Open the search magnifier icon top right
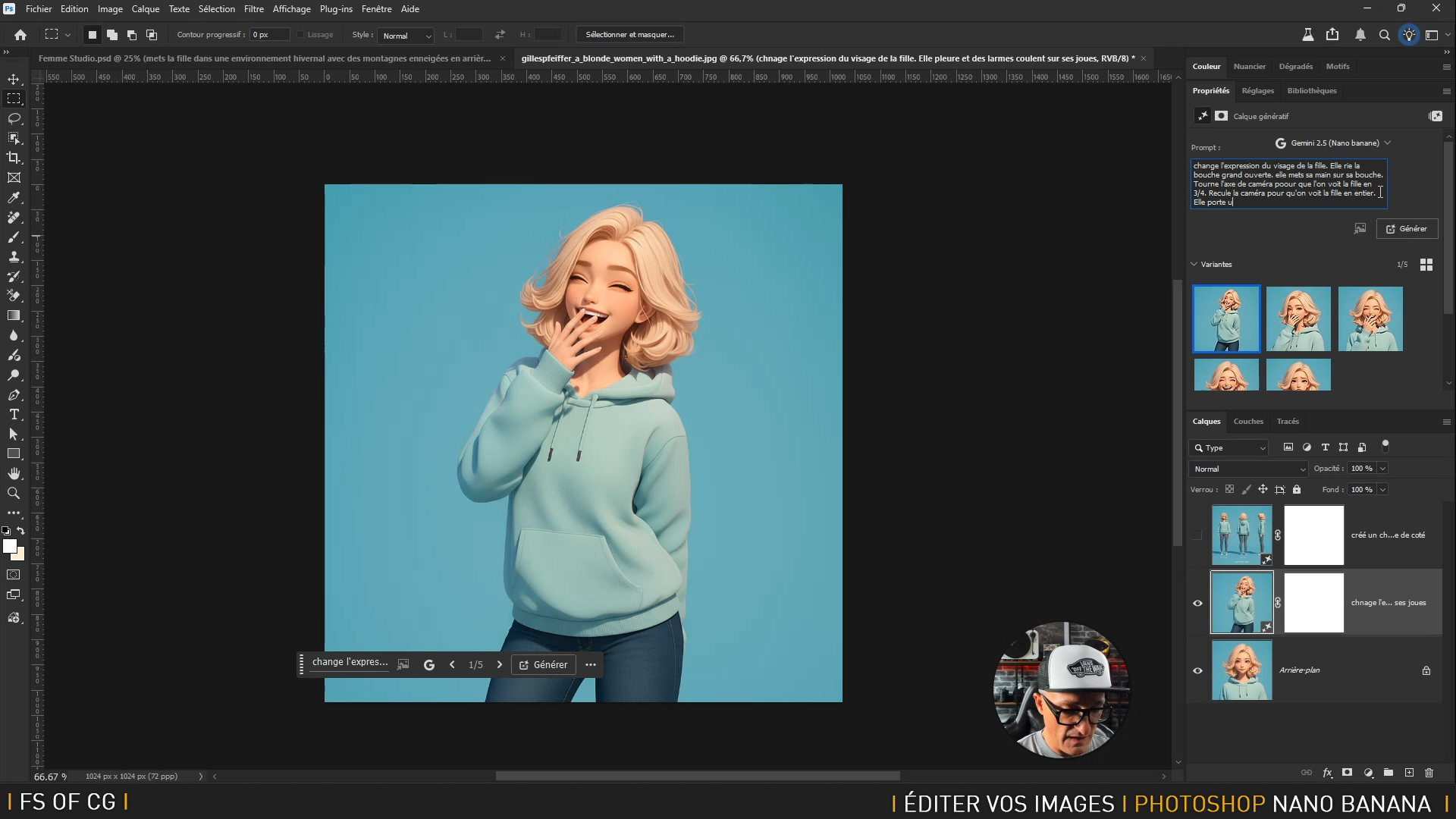Image resolution: width=1456 pixels, height=819 pixels. pos(1384,35)
